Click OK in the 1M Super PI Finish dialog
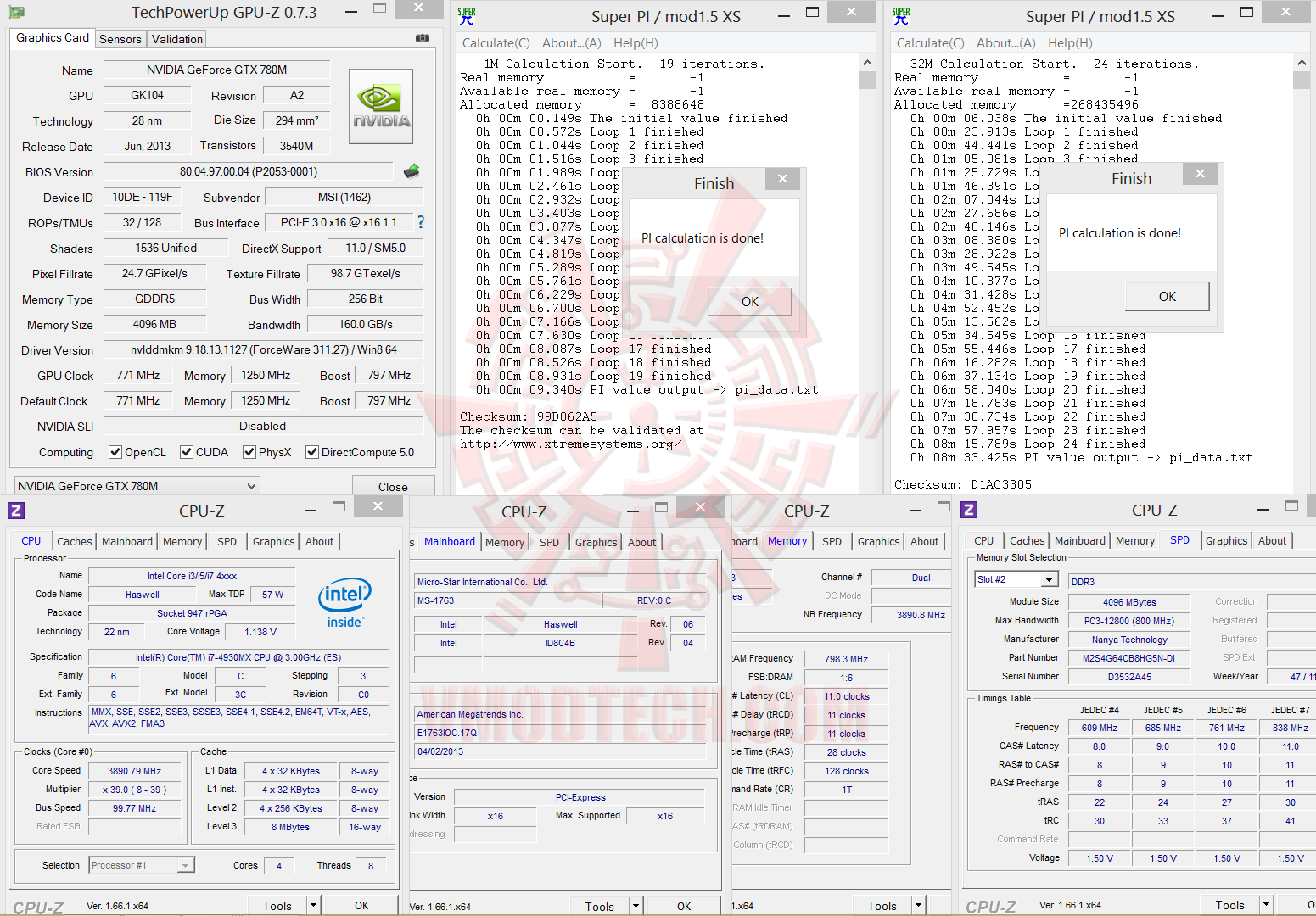This screenshot has width=1316, height=916. coord(750,301)
